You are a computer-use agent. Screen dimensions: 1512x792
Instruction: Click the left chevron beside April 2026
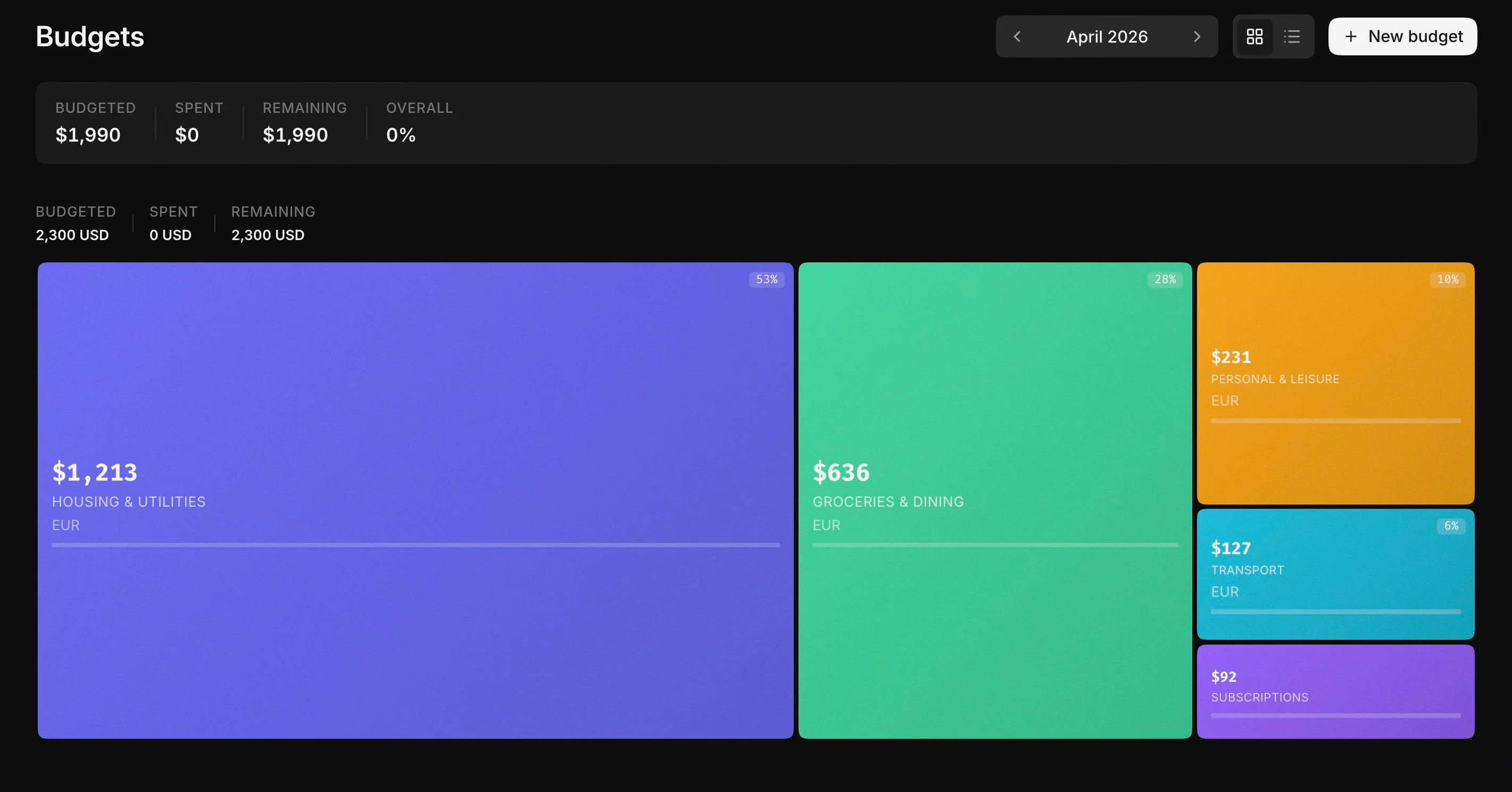(x=1017, y=36)
